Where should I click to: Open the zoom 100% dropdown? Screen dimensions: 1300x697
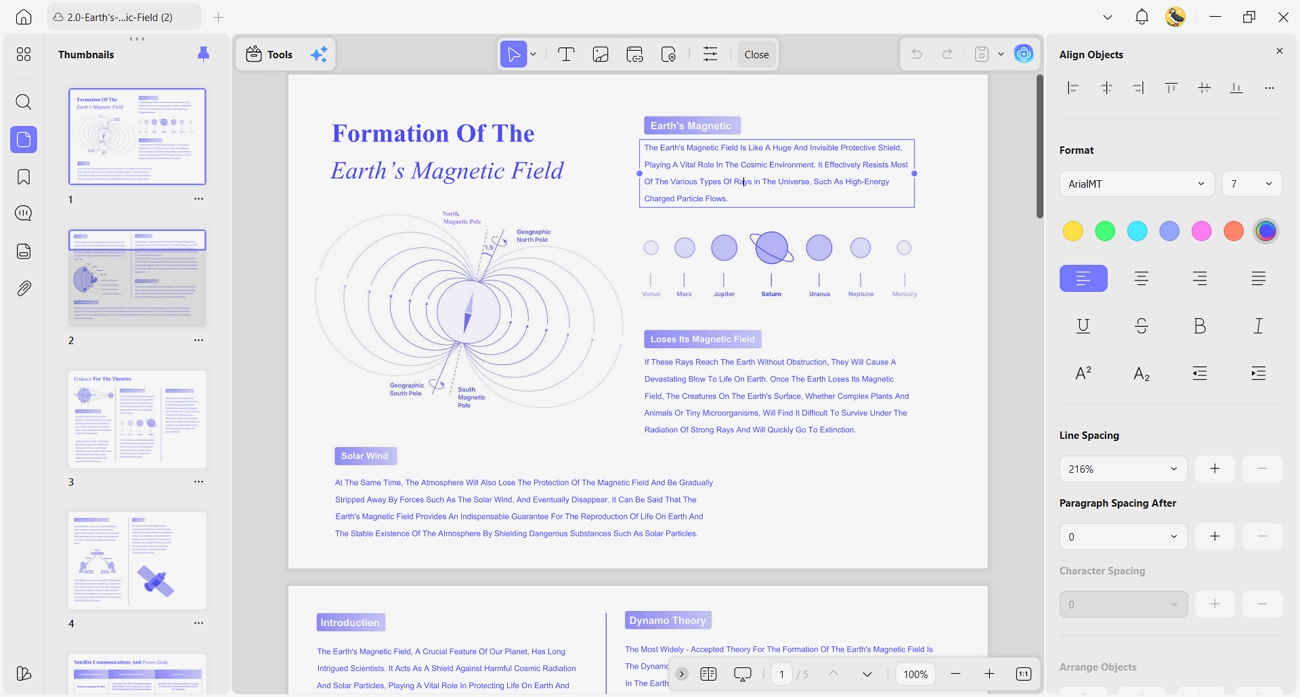tap(915, 674)
